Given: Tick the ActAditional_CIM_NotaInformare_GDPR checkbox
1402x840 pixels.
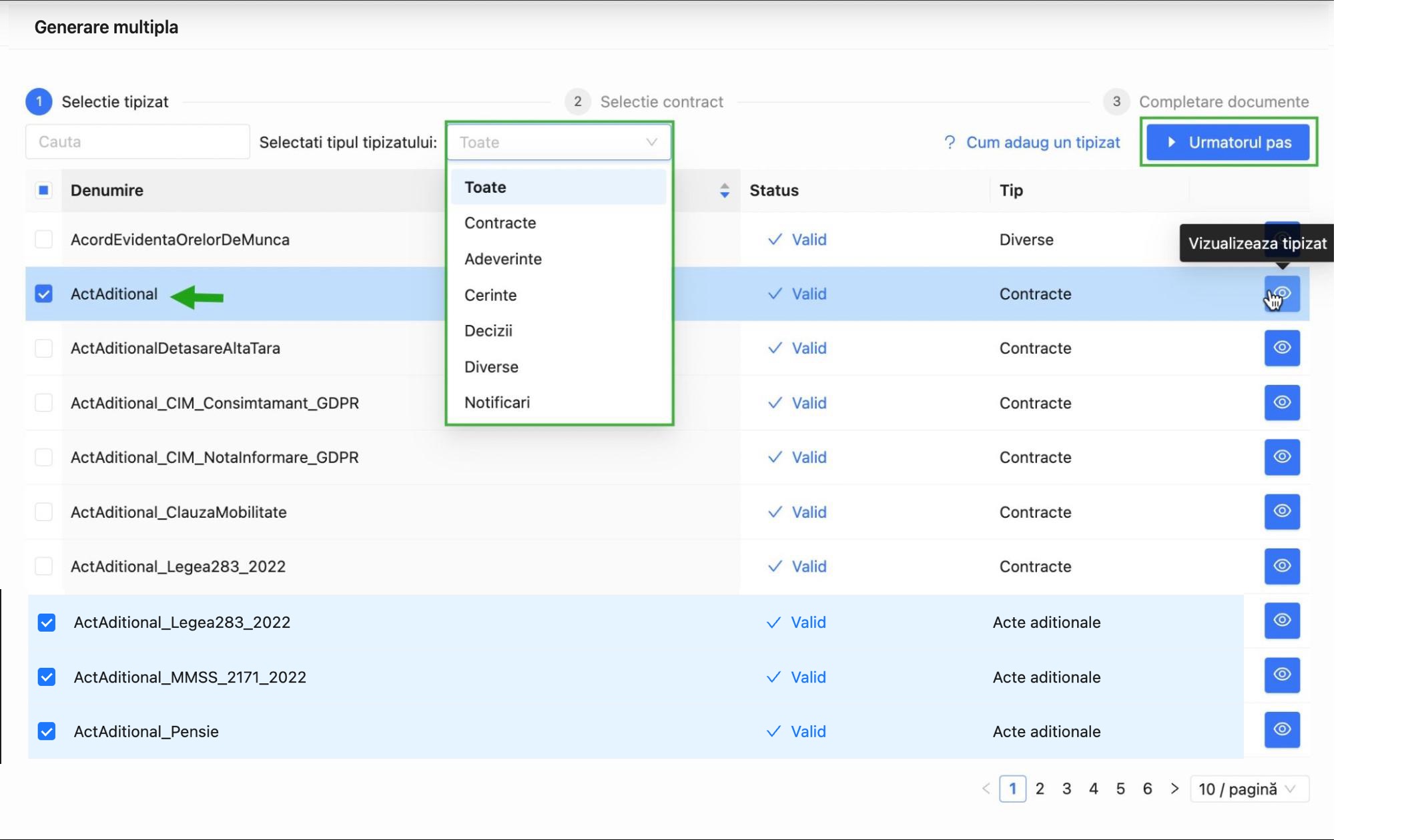Looking at the screenshot, I should click(x=43, y=457).
